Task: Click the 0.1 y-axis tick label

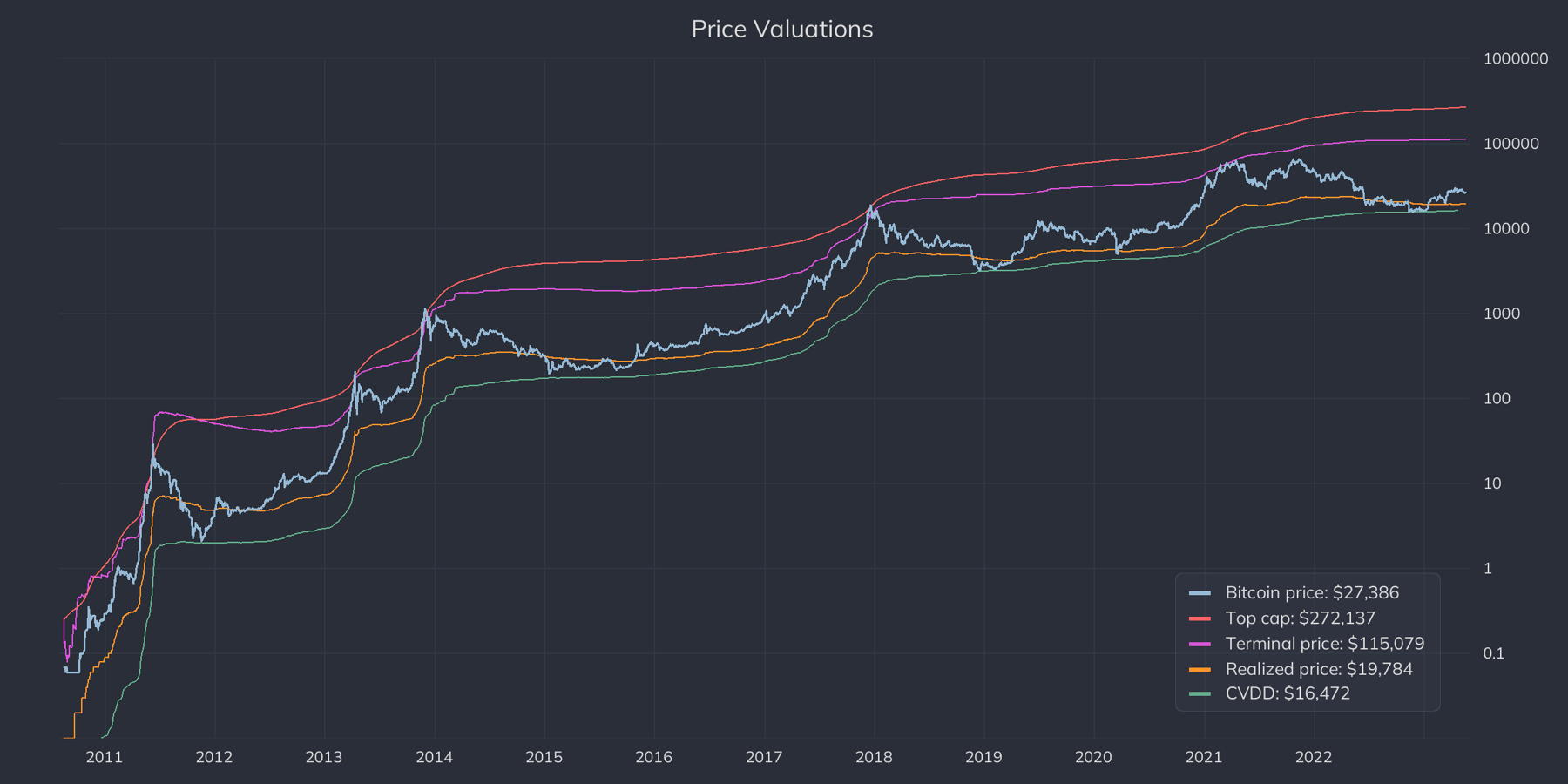Action: pos(1494,653)
